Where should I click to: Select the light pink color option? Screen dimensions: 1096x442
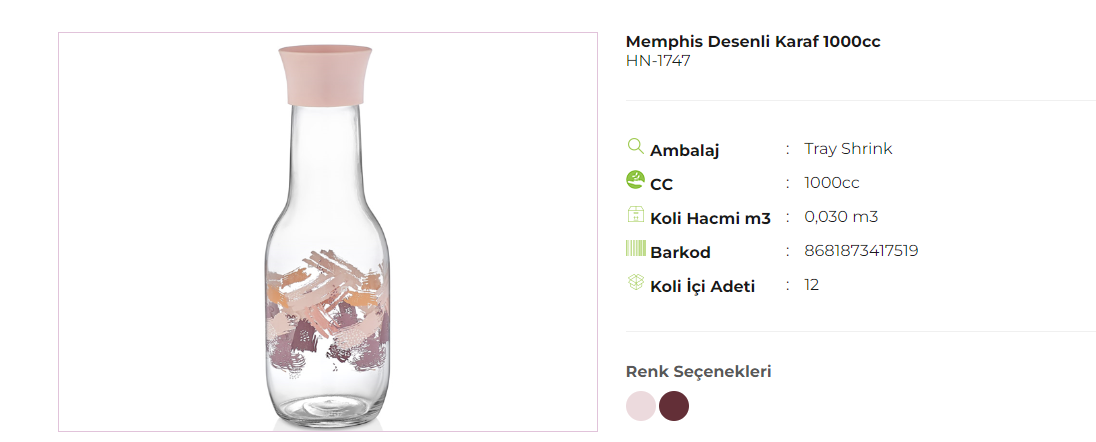point(641,406)
